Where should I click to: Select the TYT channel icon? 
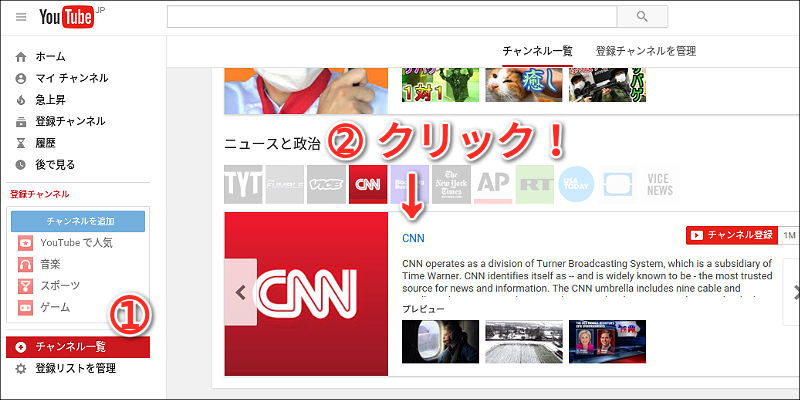[x=243, y=184]
